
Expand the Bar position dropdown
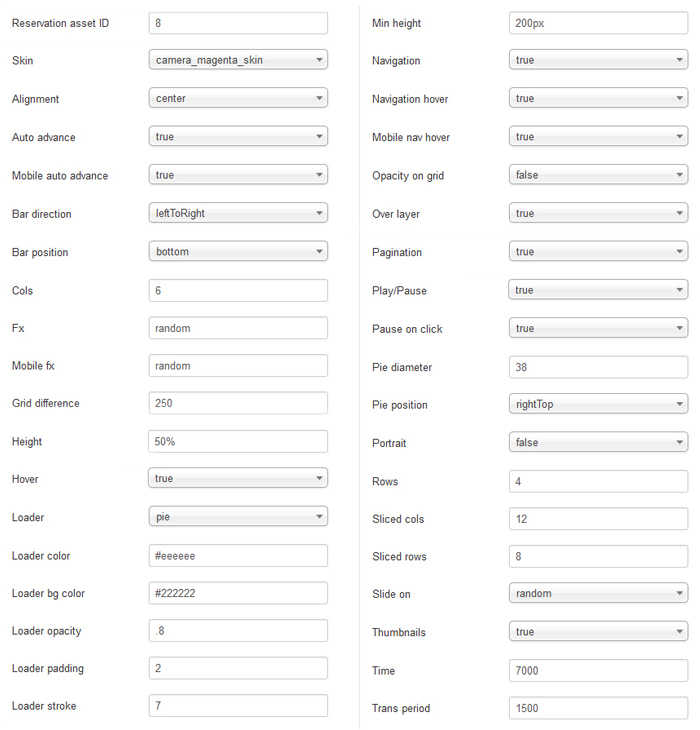(x=238, y=252)
